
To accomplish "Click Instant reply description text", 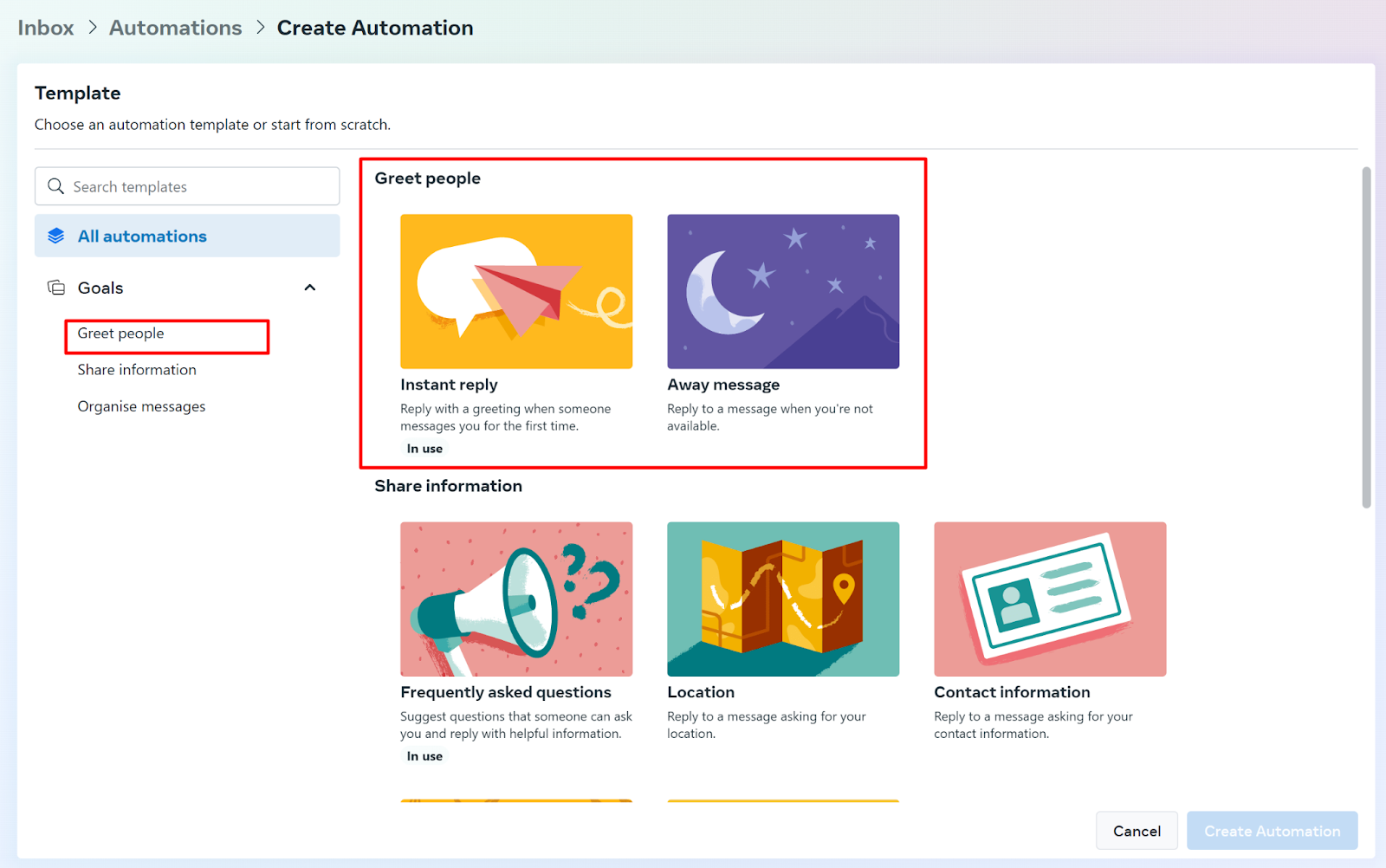I will pyautogui.click(x=505, y=418).
